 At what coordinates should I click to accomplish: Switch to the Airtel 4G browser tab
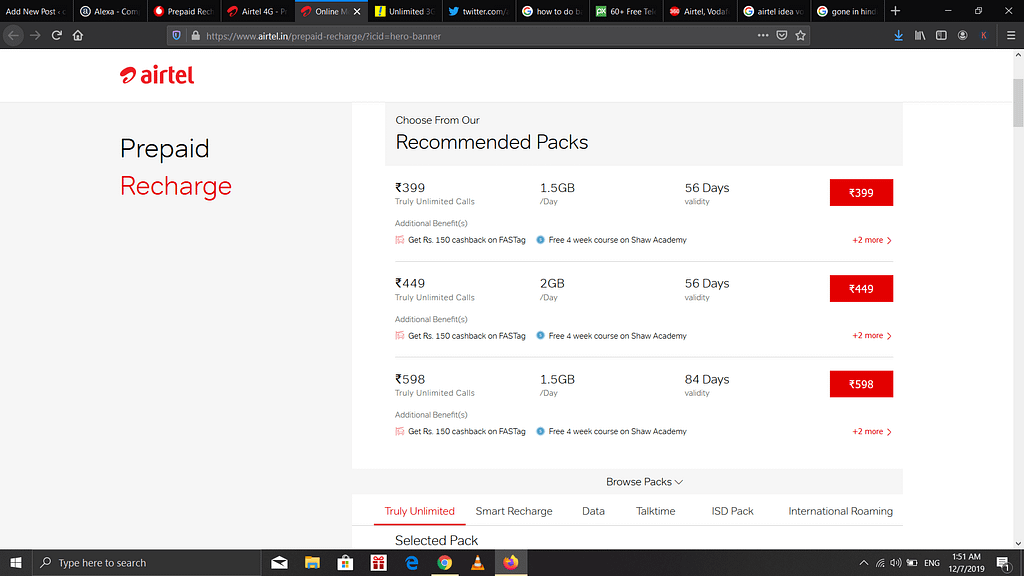pyautogui.click(x=257, y=11)
